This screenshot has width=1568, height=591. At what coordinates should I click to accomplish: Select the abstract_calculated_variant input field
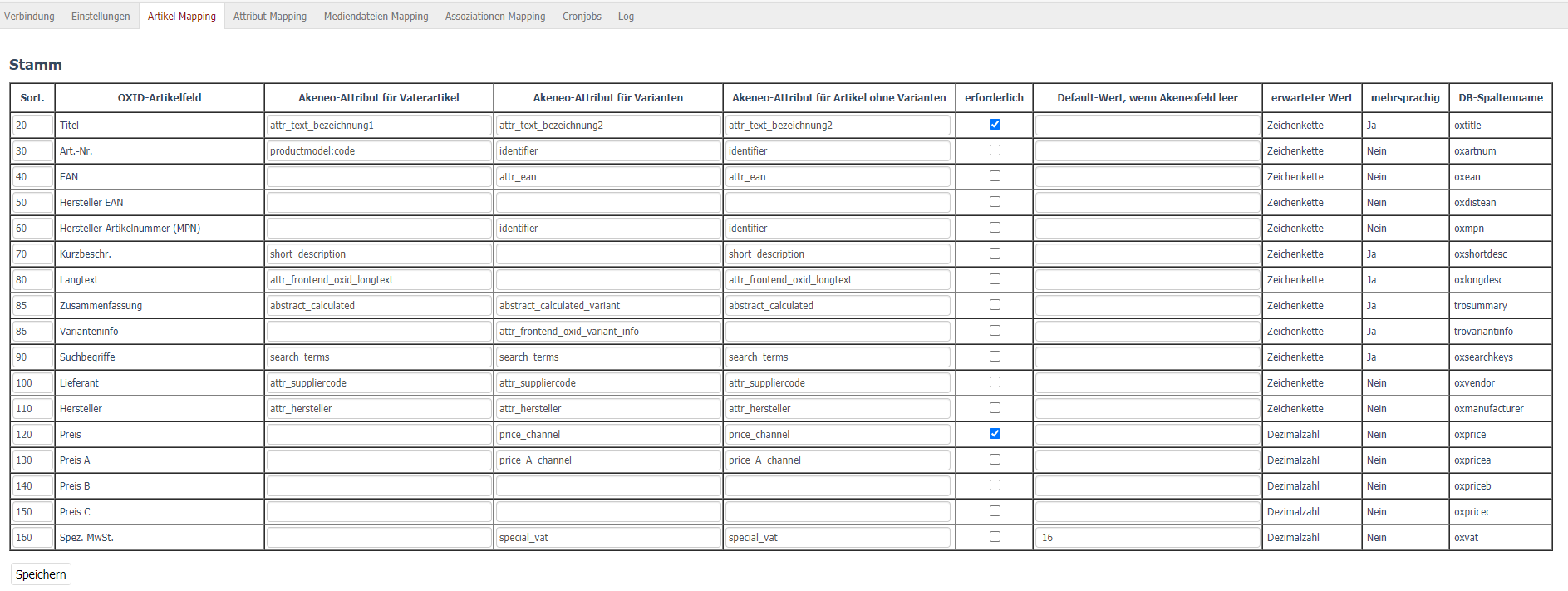[607, 306]
